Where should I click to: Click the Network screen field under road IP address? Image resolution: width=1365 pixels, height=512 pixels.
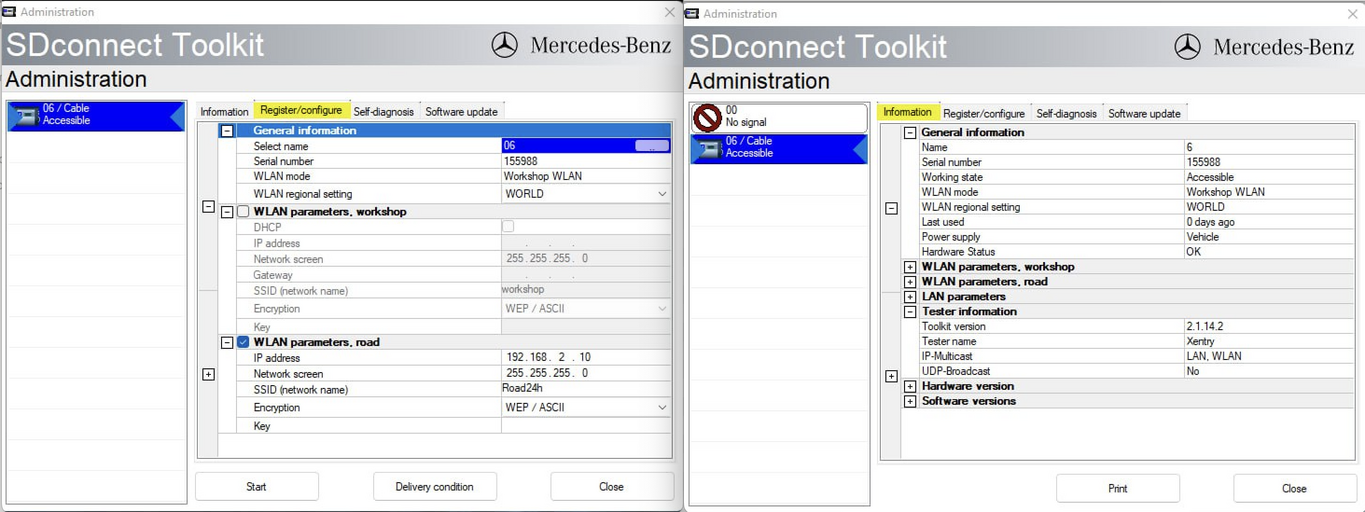pyautogui.click(x=586, y=374)
